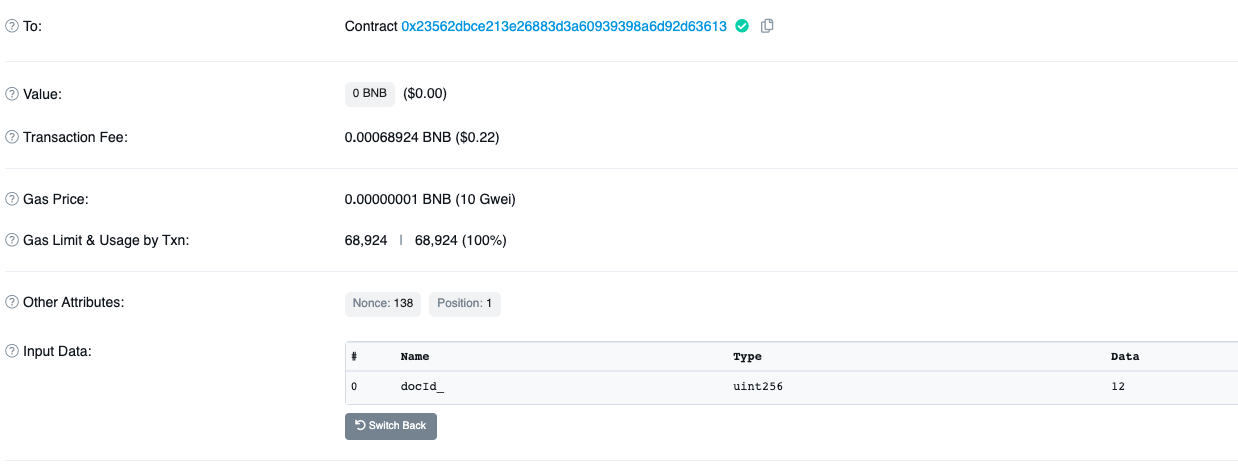Click the Input Data: label

57,351
